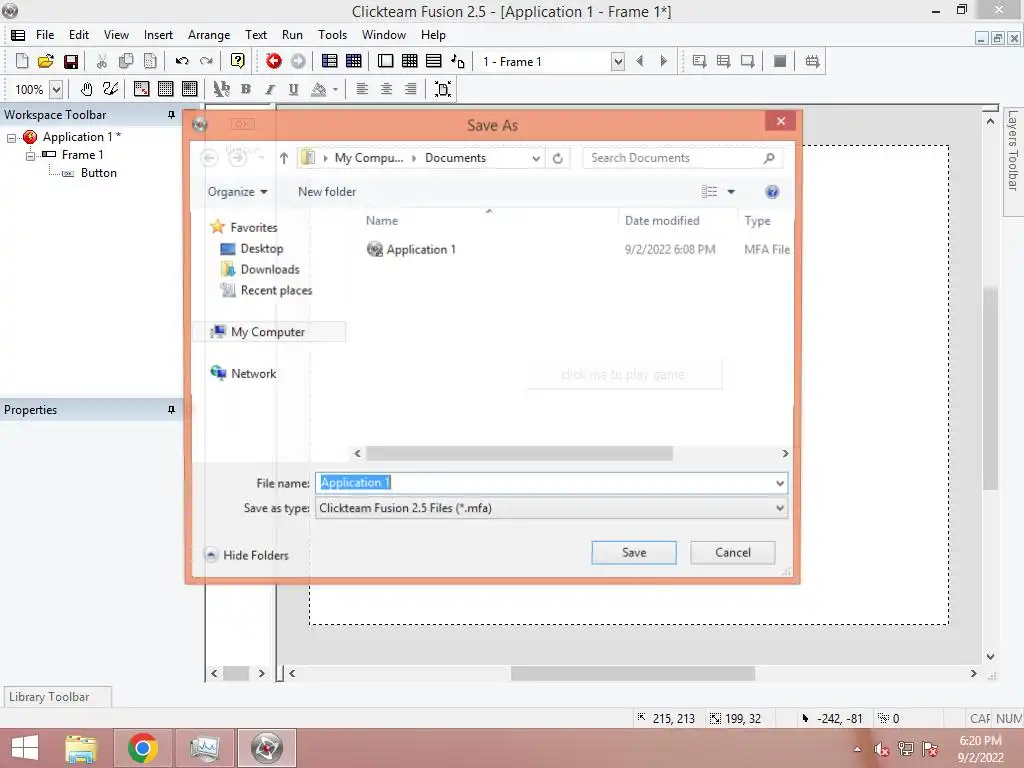Toggle the grid display icon
The height and width of the screenshot is (768, 1024).
point(166,89)
